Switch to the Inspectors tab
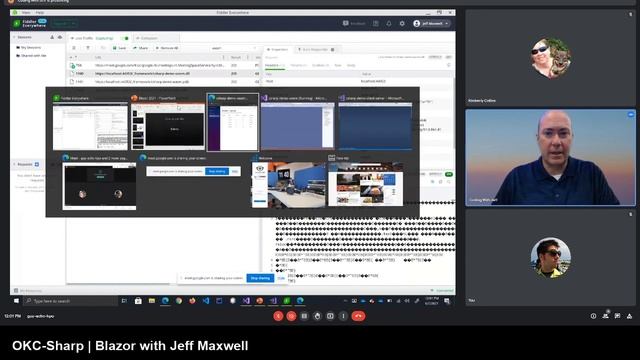Screen dimensions: 640x360 277,49
